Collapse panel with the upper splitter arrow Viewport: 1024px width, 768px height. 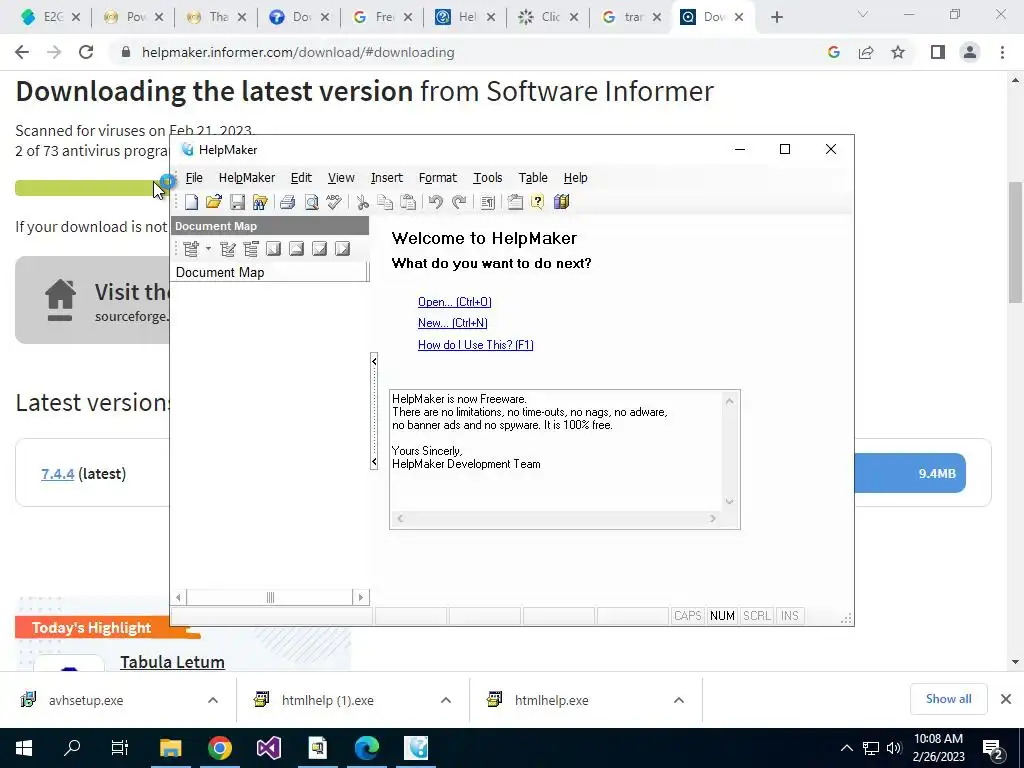click(x=374, y=360)
